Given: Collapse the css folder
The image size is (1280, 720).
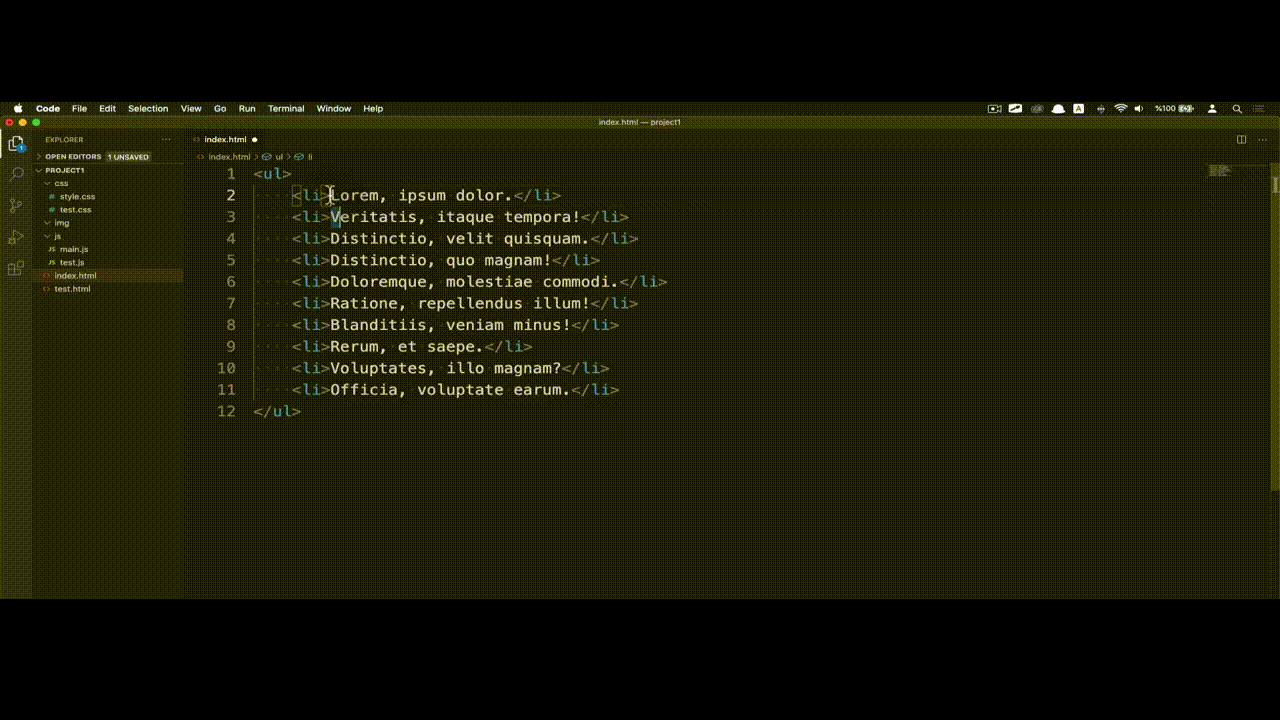Looking at the screenshot, I should [x=61, y=183].
